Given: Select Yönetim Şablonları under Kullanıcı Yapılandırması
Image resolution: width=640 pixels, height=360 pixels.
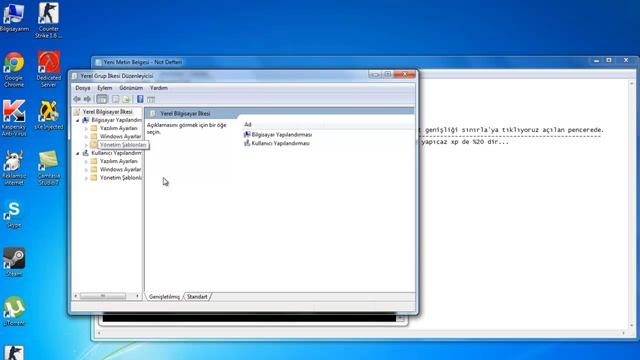Looking at the screenshot, I should click(121, 178).
